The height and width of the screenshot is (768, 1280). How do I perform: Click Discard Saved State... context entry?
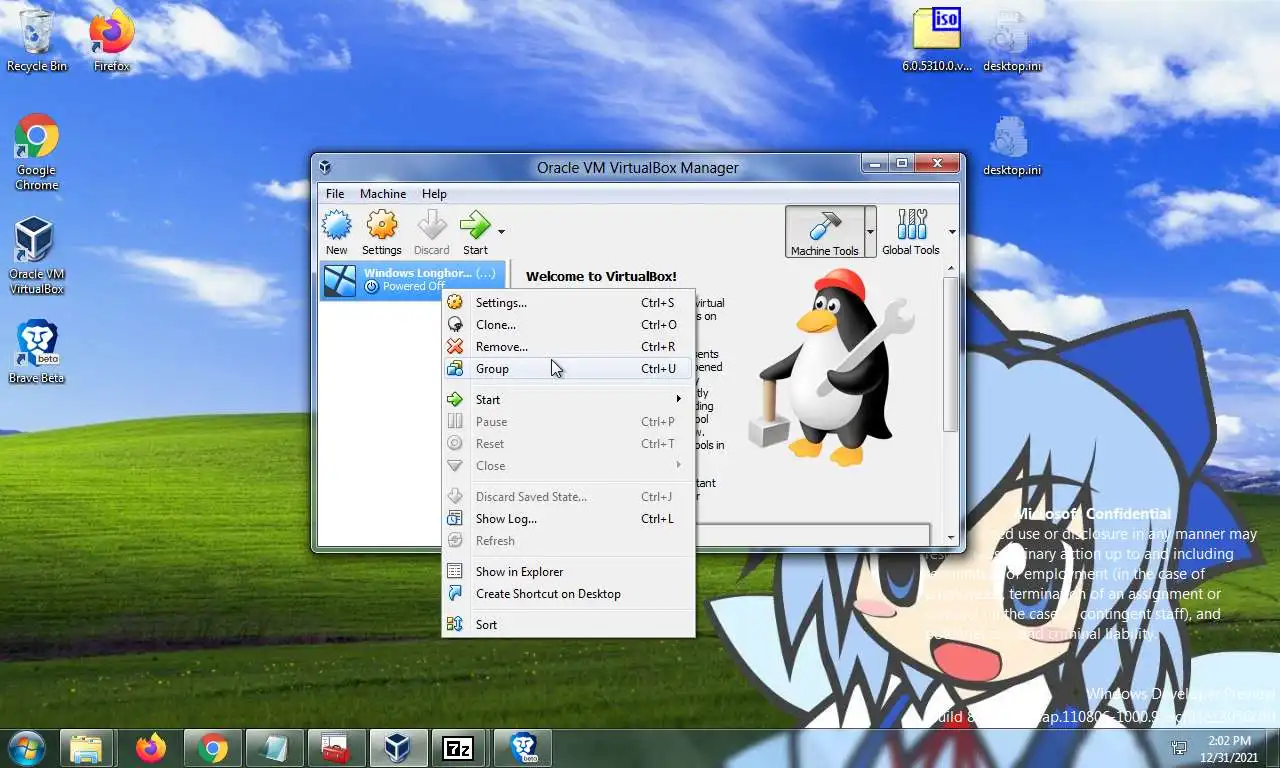coord(568,497)
